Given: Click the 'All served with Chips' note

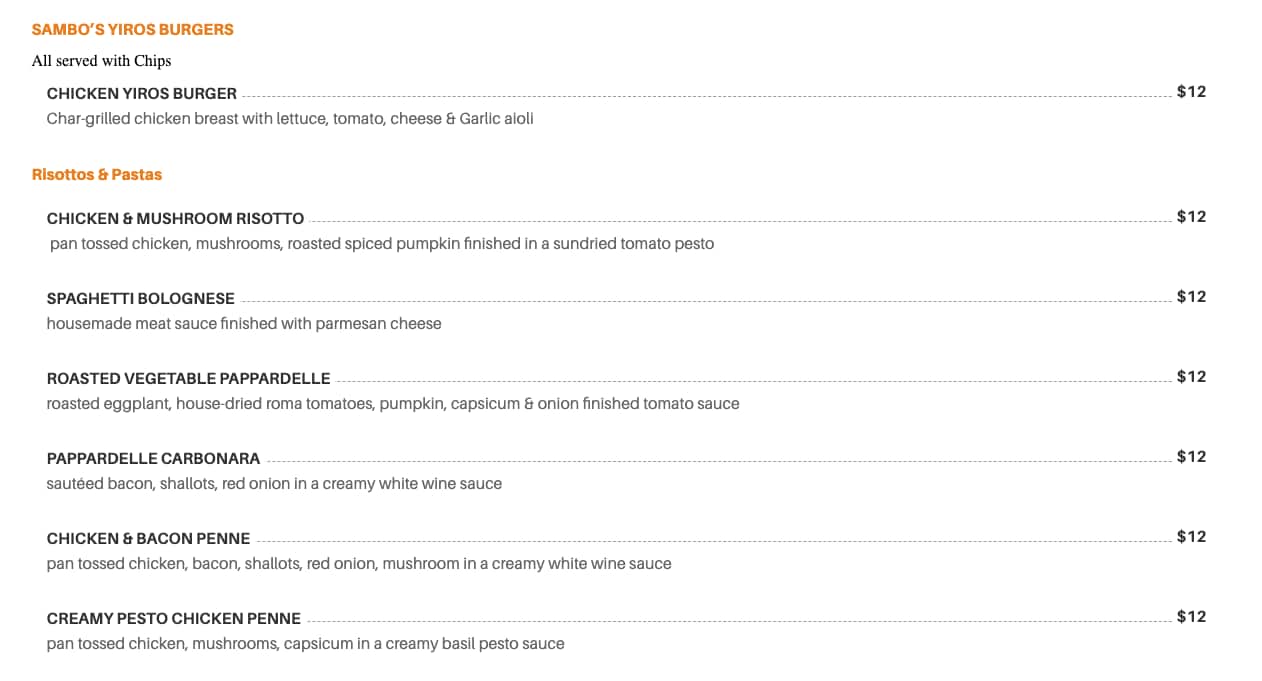Looking at the screenshot, I should (x=101, y=61).
